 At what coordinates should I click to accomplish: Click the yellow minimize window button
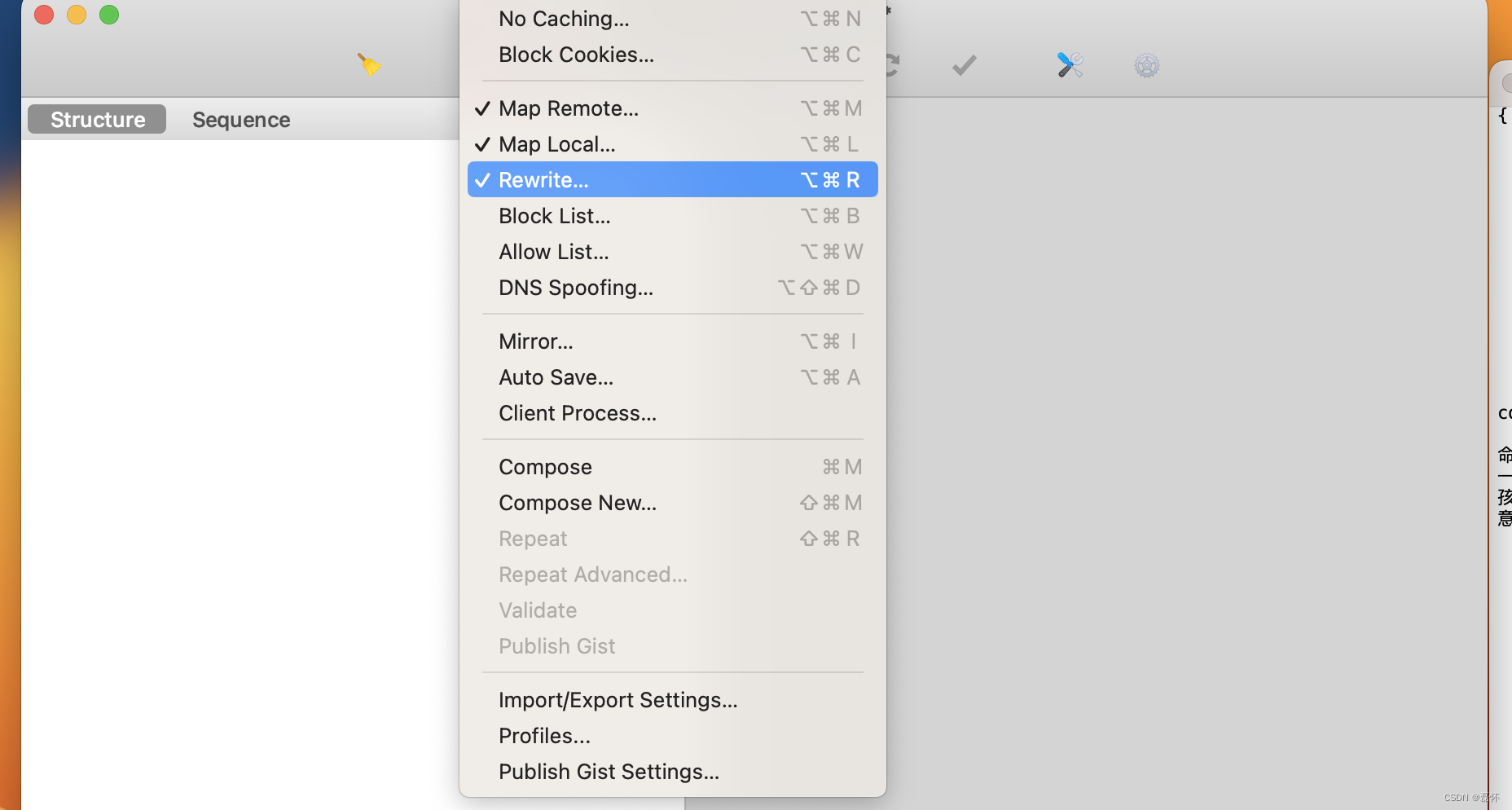[77, 15]
